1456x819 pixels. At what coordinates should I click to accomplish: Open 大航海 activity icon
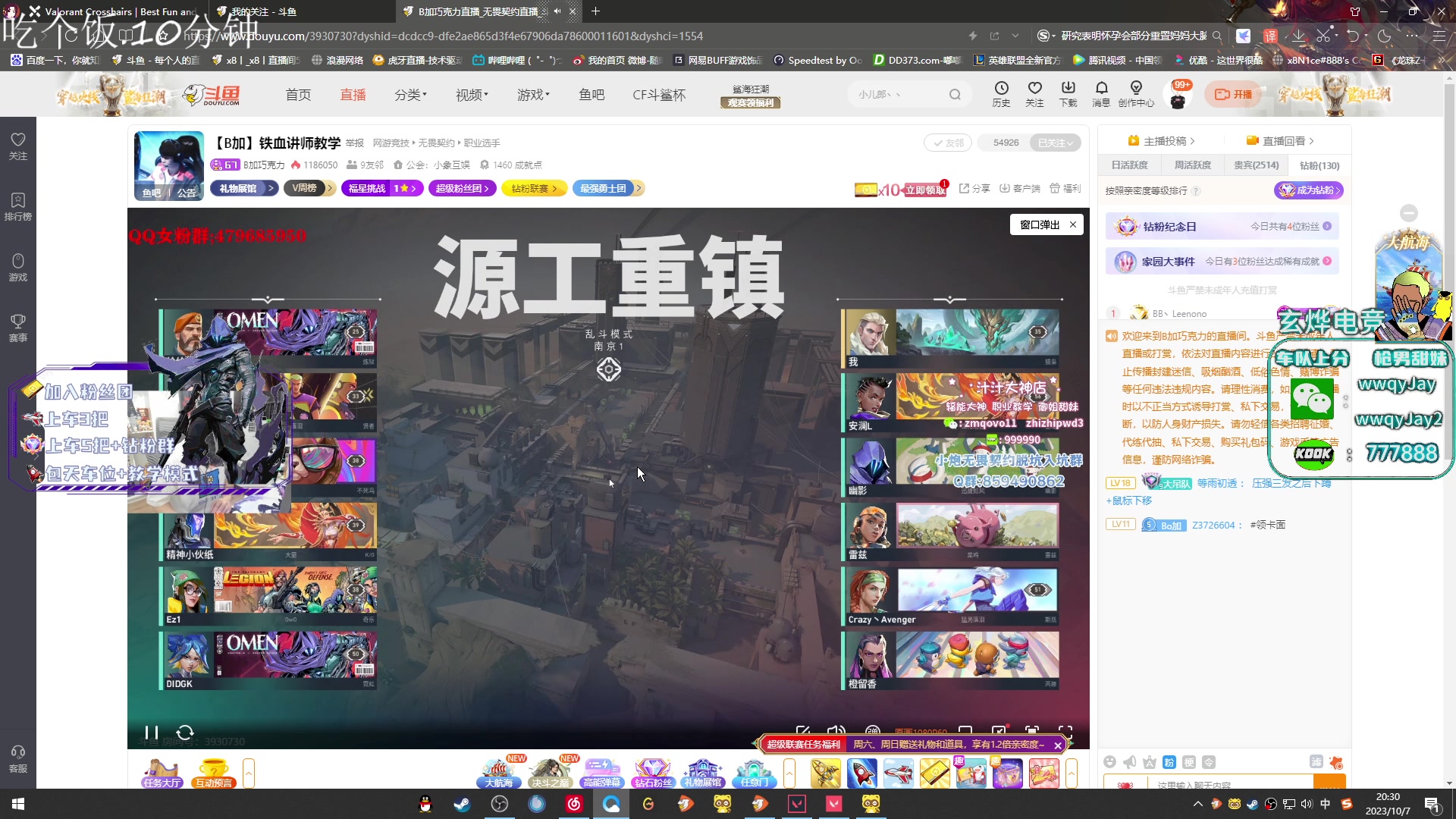click(499, 773)
